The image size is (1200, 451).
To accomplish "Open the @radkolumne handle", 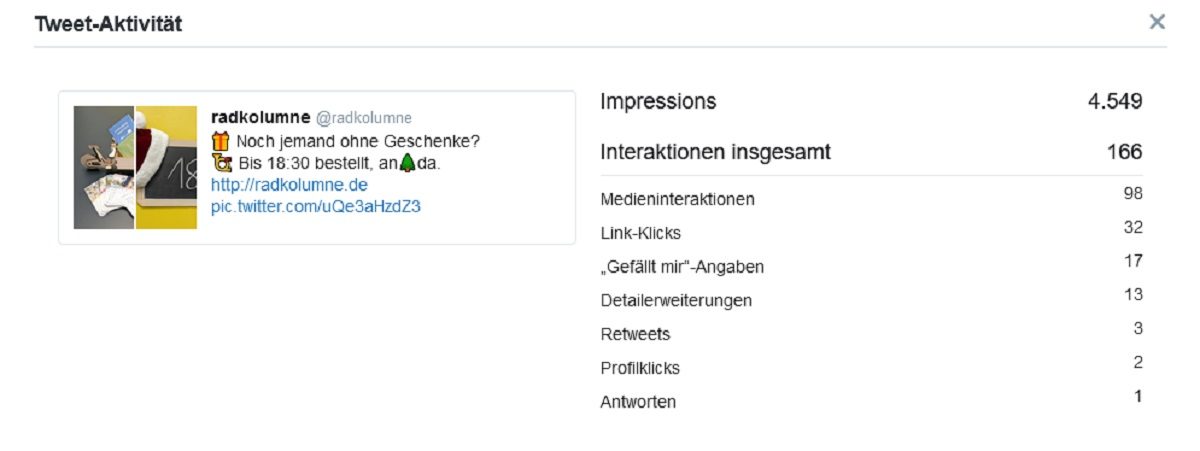I will [364, 118].
